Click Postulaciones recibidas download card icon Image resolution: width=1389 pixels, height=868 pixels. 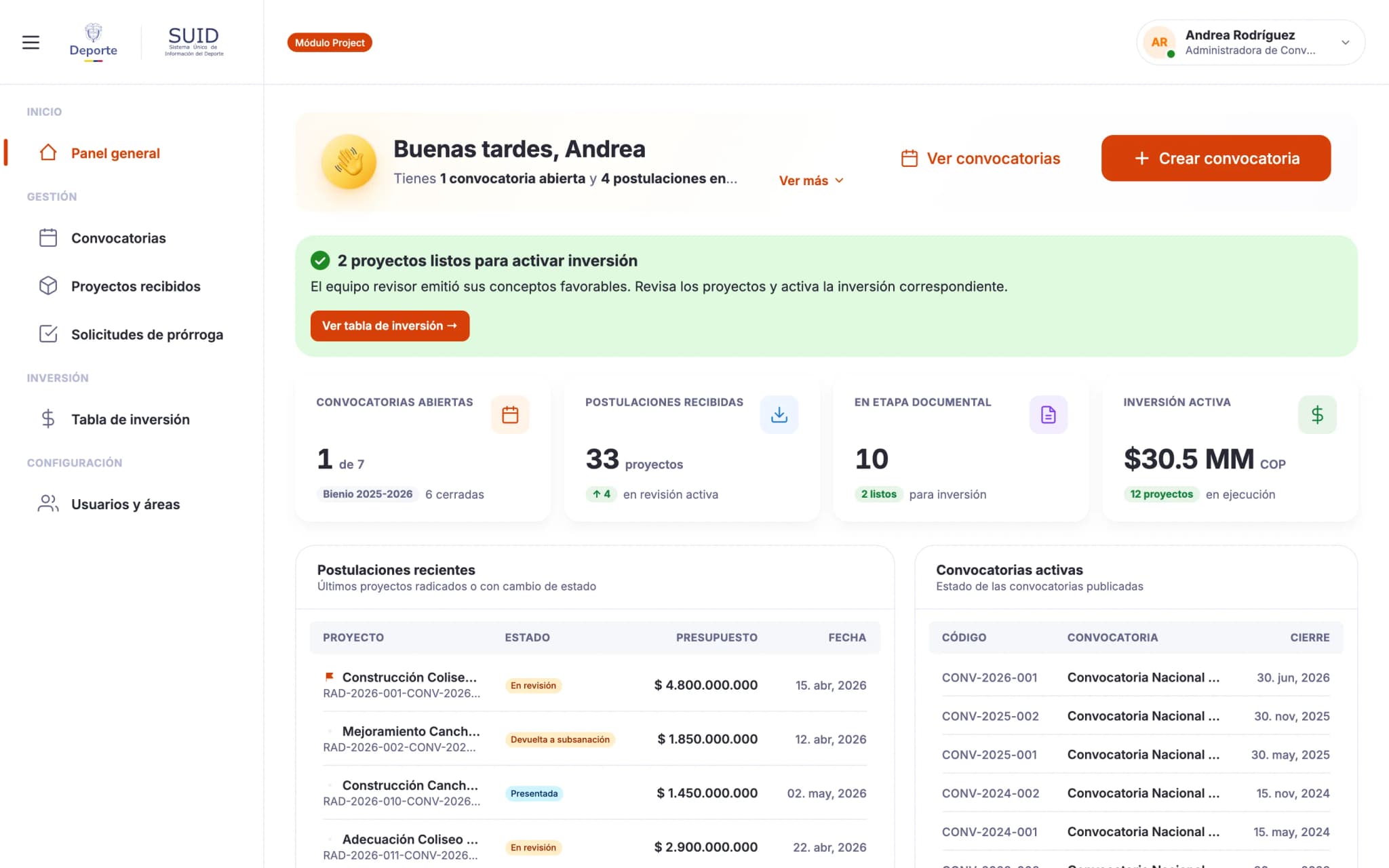click(x=779, y=414)
